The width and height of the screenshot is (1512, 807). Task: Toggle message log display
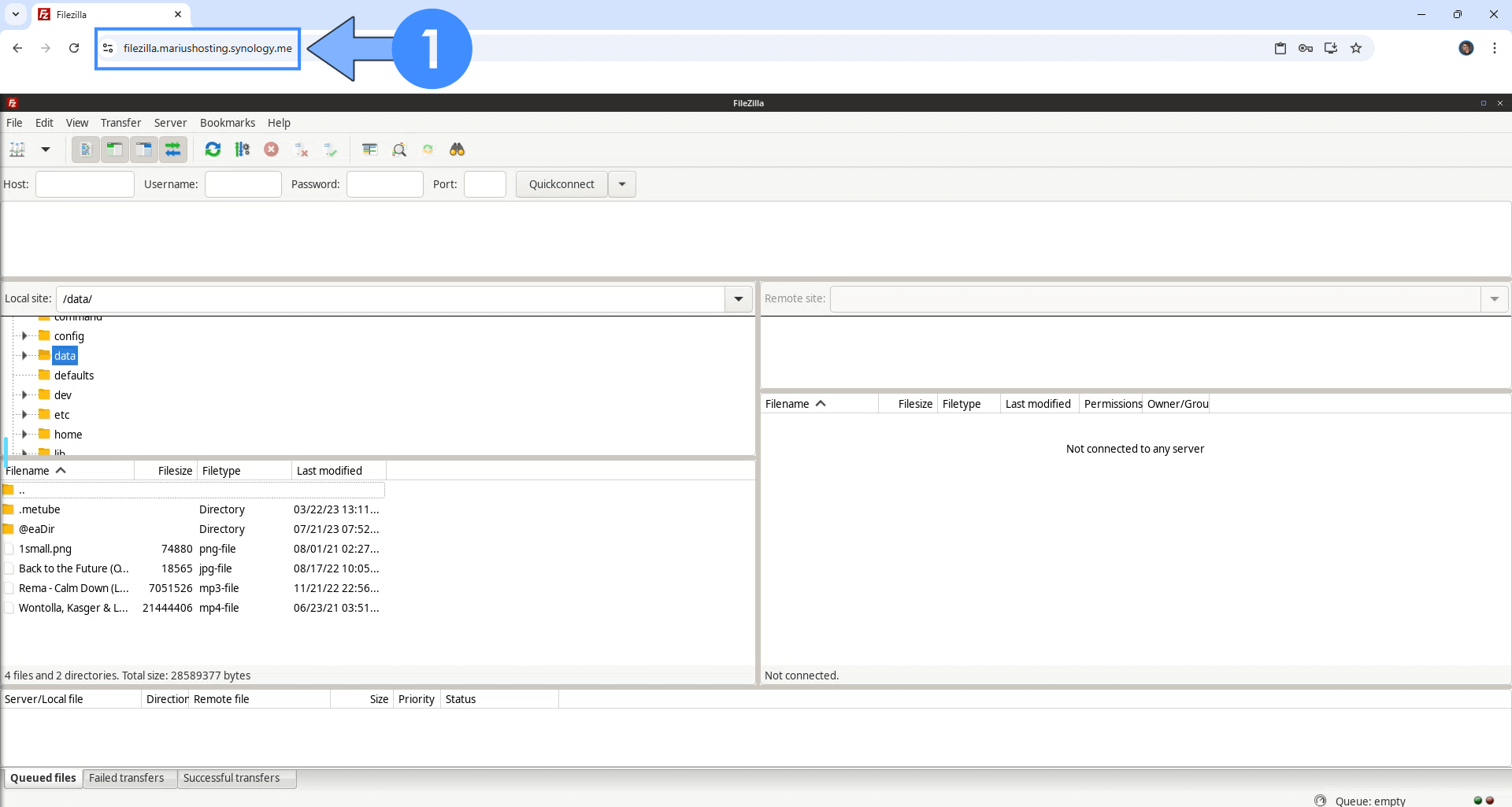[x=86, y=150]
